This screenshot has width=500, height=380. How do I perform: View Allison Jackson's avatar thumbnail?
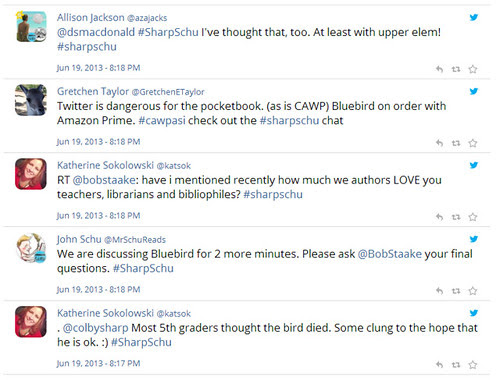click(31, 26)
